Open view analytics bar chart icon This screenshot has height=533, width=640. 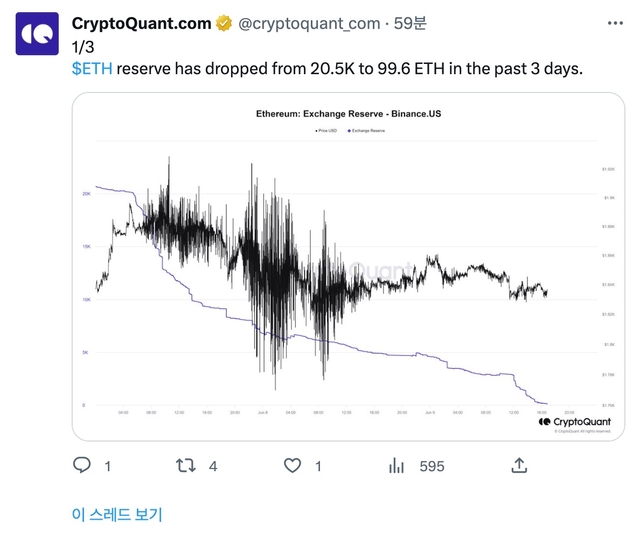point(397,465)
